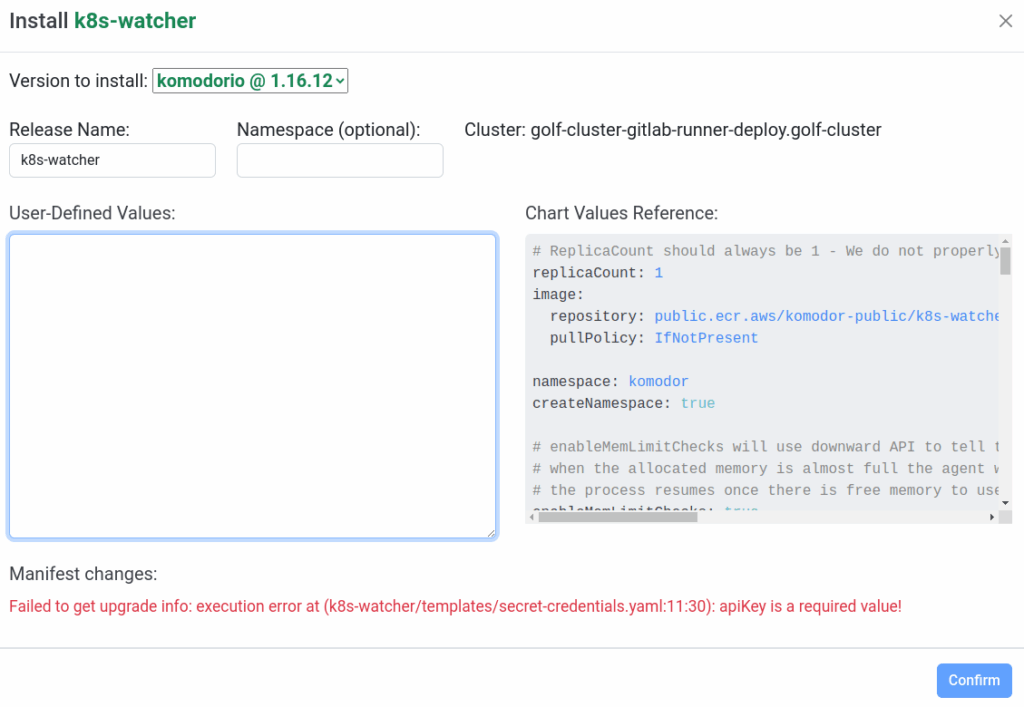
Task: Close the Install k8s-watcher dialog
Action: tap(1006, 20)
